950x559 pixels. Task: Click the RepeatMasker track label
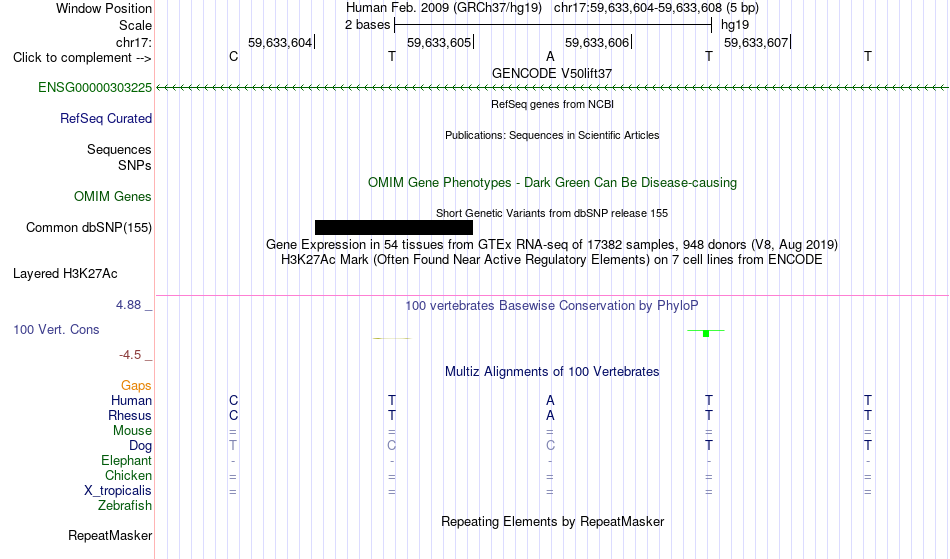tap(110, 535)
